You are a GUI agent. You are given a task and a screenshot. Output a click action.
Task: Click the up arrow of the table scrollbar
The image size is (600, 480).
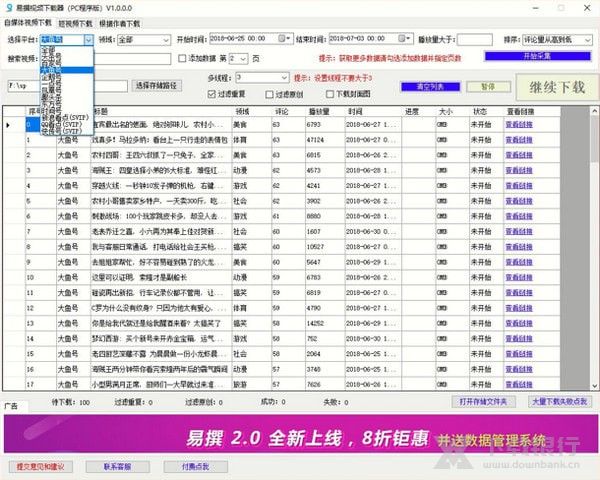click(x=594, y=111)
